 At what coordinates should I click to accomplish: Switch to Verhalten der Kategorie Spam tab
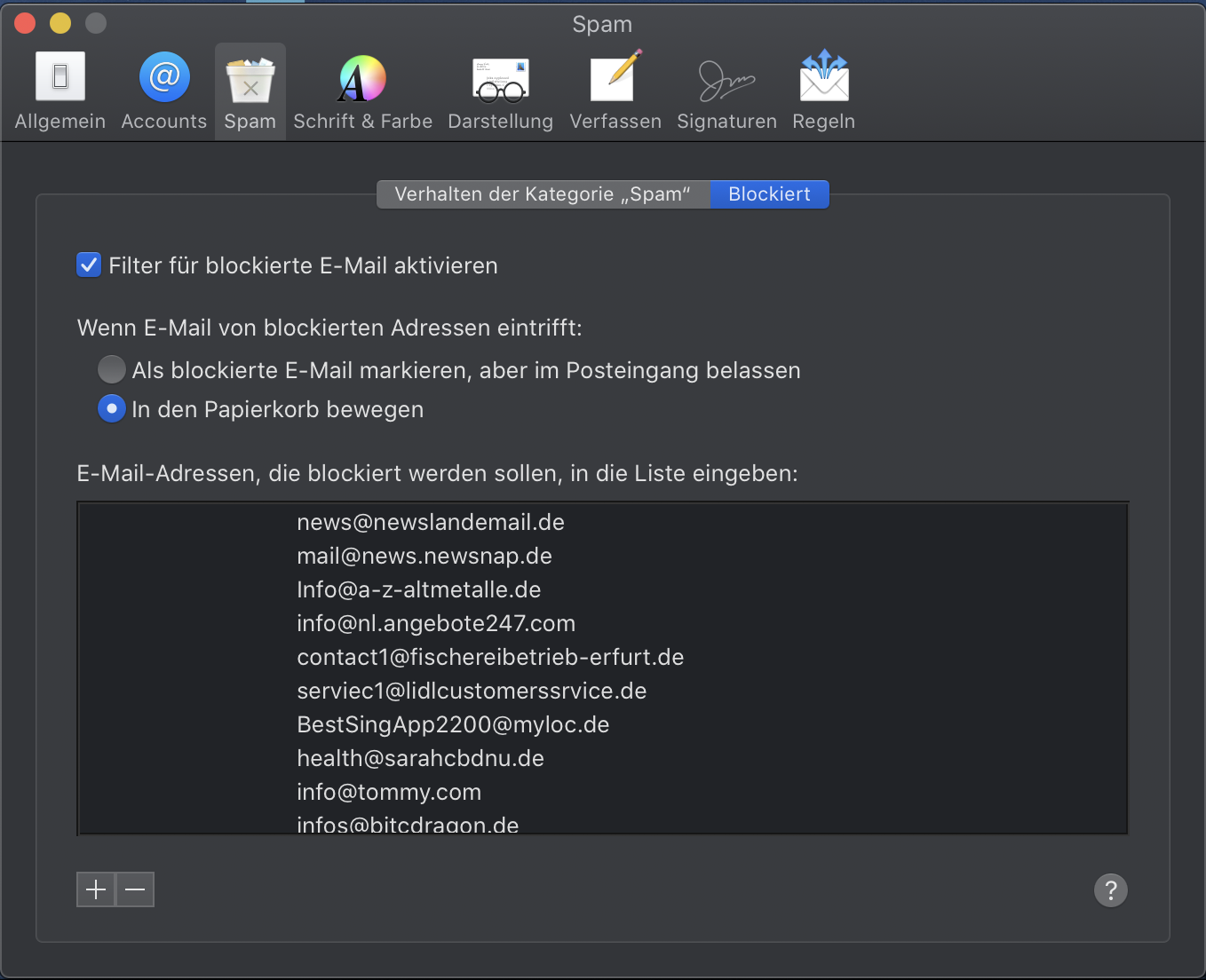(543, 194)
